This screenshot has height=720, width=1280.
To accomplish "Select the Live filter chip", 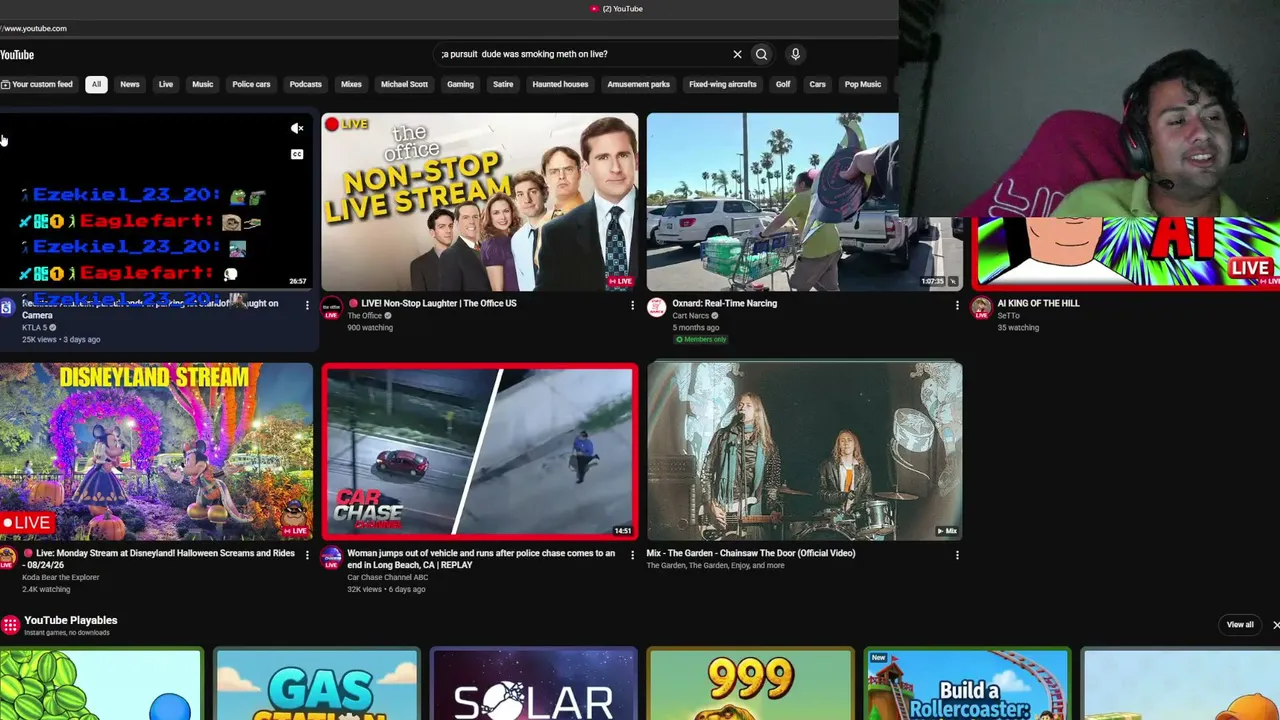I will point(166,84).
